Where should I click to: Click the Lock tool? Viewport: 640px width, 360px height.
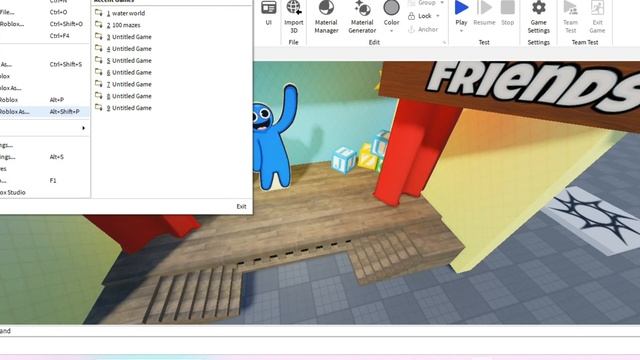[420, 16]
